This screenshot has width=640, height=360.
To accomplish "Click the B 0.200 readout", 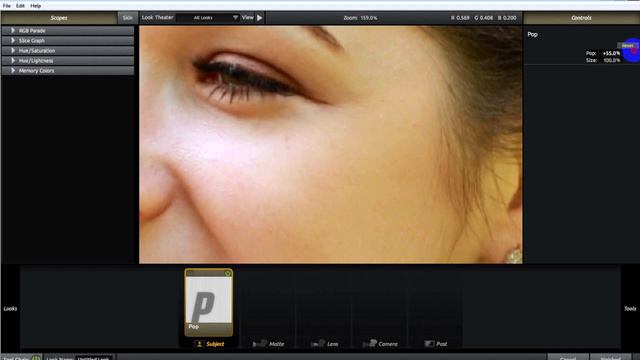I will tap(507, 18).
